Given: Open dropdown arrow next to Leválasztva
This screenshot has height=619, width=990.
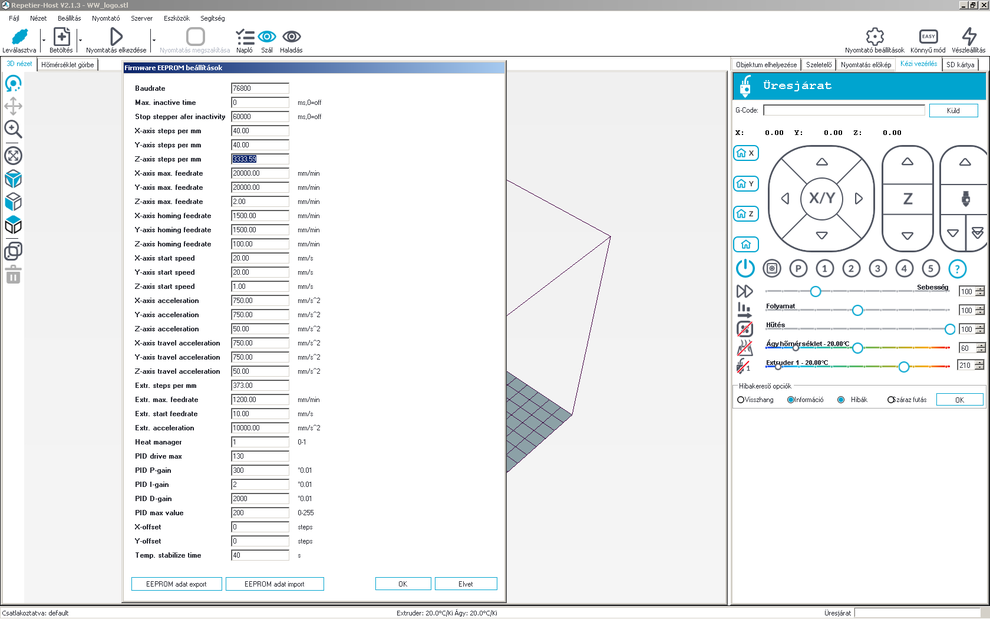Looking at the screenshot, I should 42,41.
